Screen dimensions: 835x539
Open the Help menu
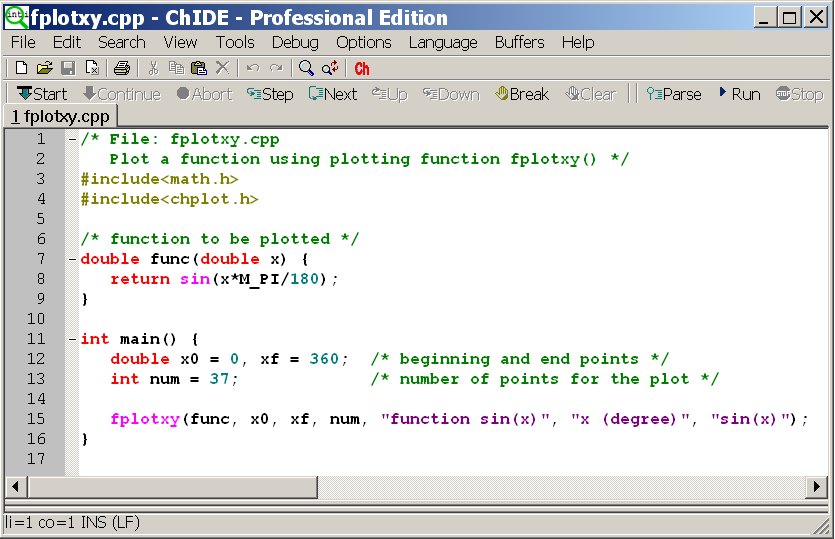[x=578, y=43]
